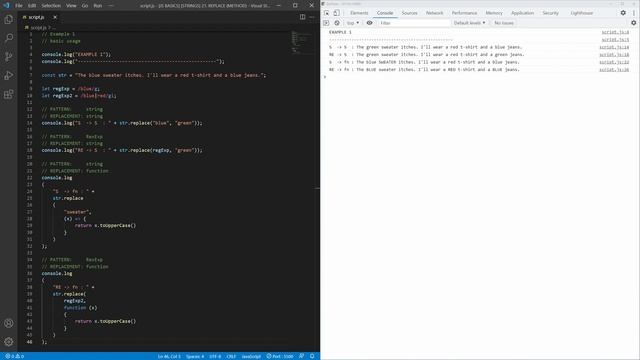Viewport: 640px width, 360px height.
Task: Click the code minimap in the editor
Action: (x=301, y=42)
